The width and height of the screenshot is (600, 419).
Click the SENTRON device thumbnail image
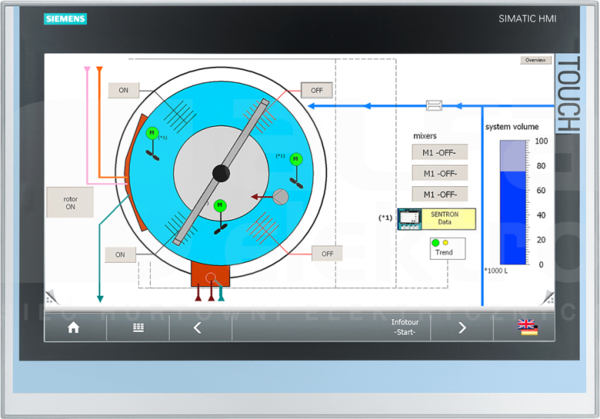tap(409, 219)
